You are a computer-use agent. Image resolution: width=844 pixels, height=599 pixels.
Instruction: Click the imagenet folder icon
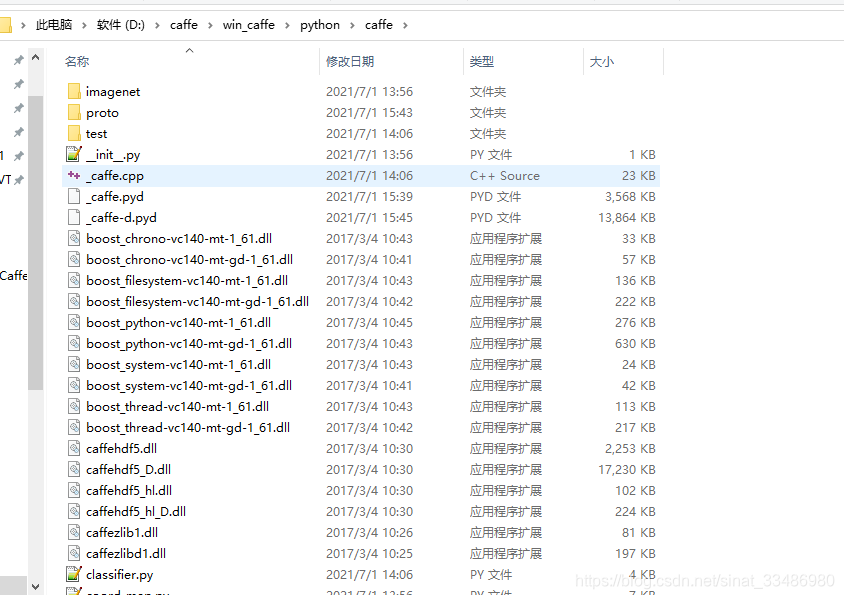tap(74, 91)
